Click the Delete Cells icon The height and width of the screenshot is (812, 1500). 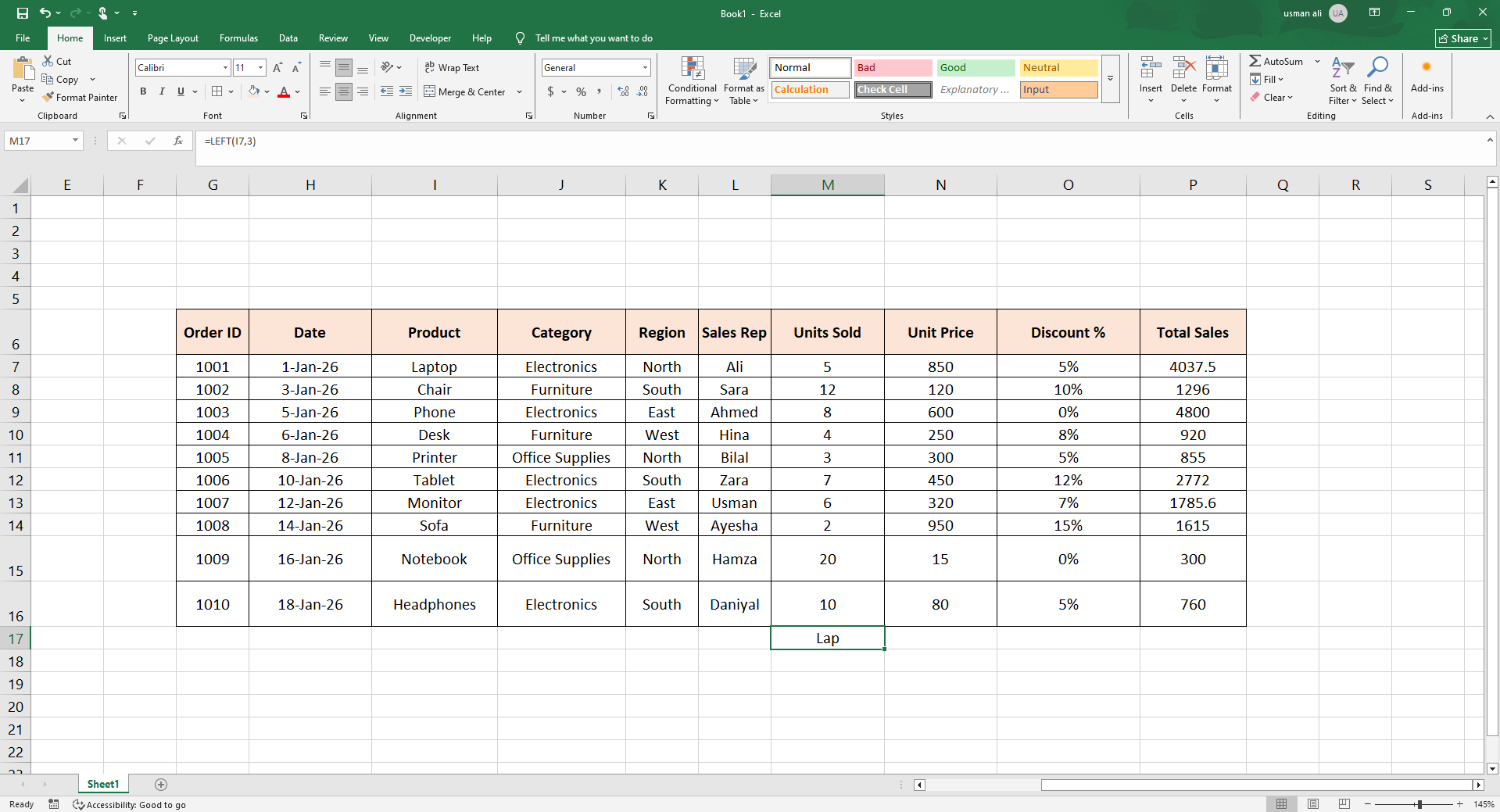(x=1183, y=68)
